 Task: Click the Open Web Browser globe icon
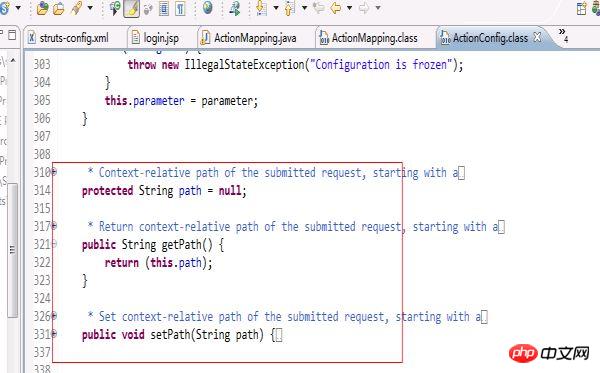click(208, 7)
